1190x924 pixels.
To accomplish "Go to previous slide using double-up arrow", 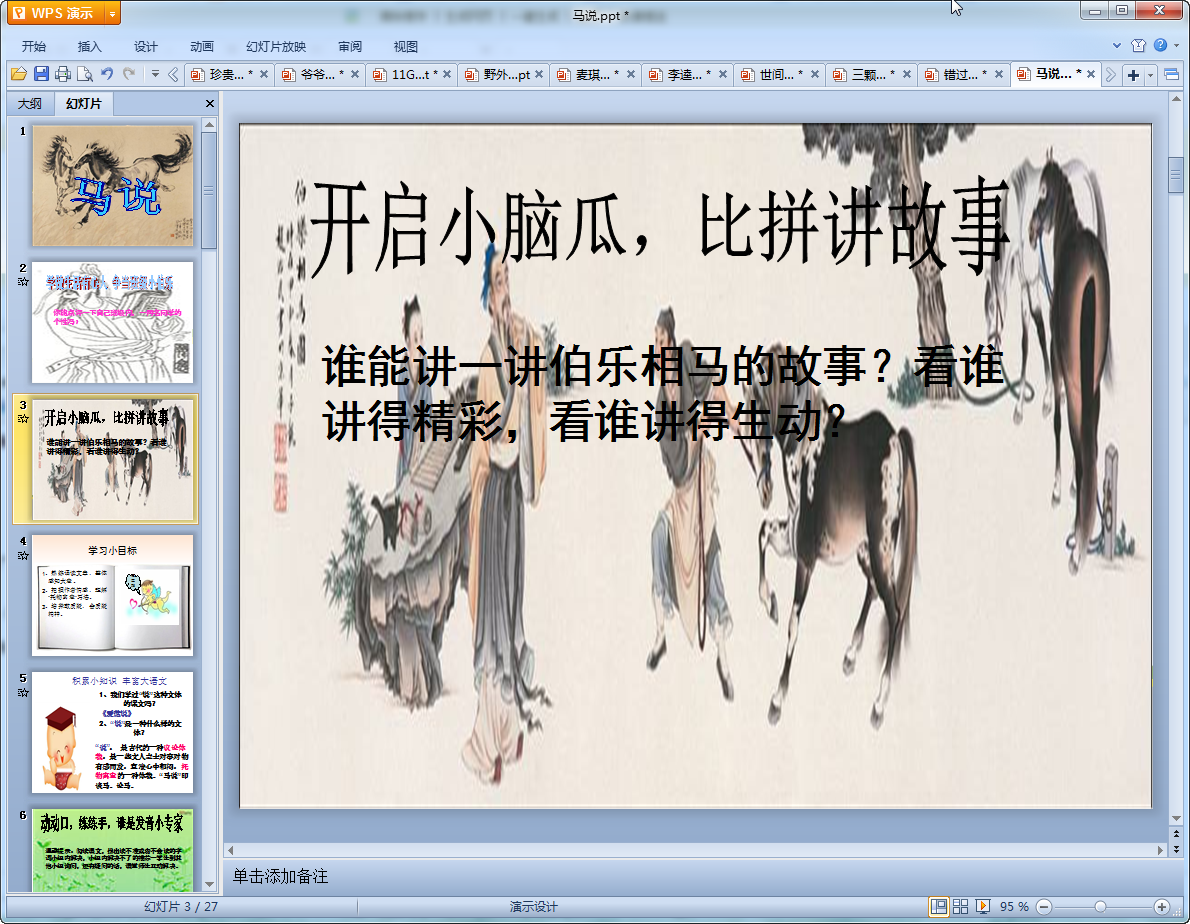I will click(x=1176, y=834).
